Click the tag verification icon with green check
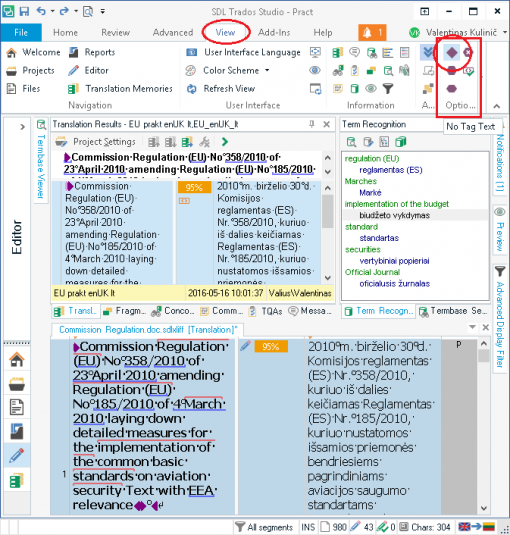Screen dimensions: 510x535 [x=469, y=71]
